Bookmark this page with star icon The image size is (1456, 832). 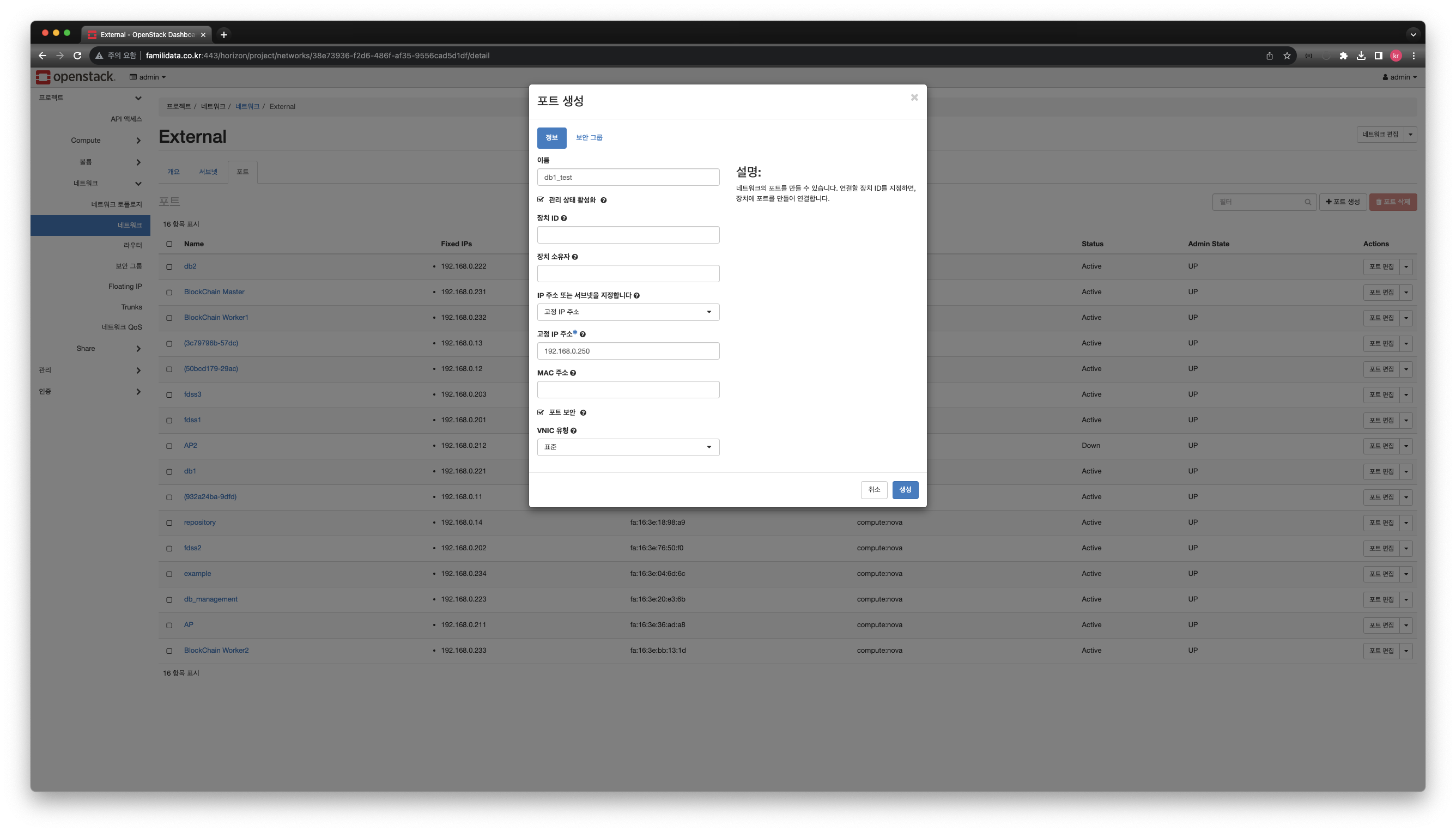point(1287,56)
